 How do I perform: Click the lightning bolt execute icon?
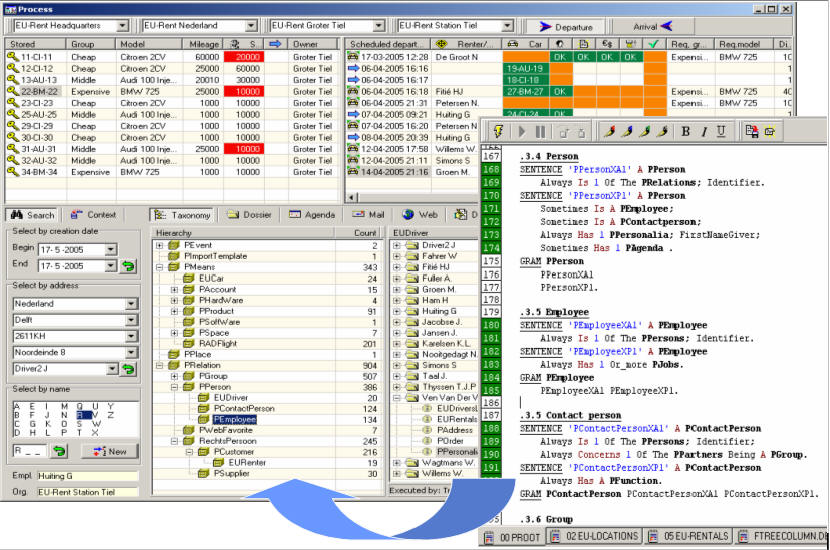(497, 131)
